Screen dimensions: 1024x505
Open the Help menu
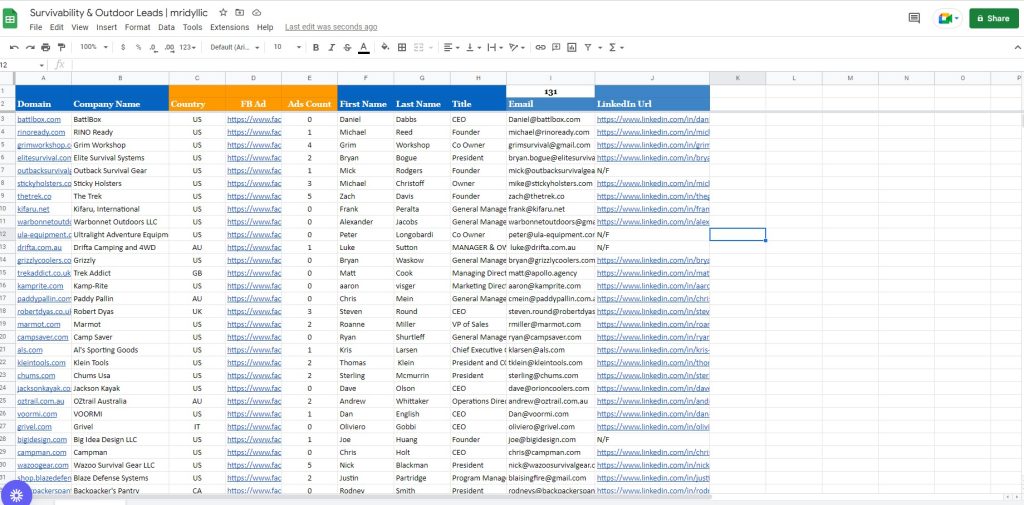(x=264, y=27)
